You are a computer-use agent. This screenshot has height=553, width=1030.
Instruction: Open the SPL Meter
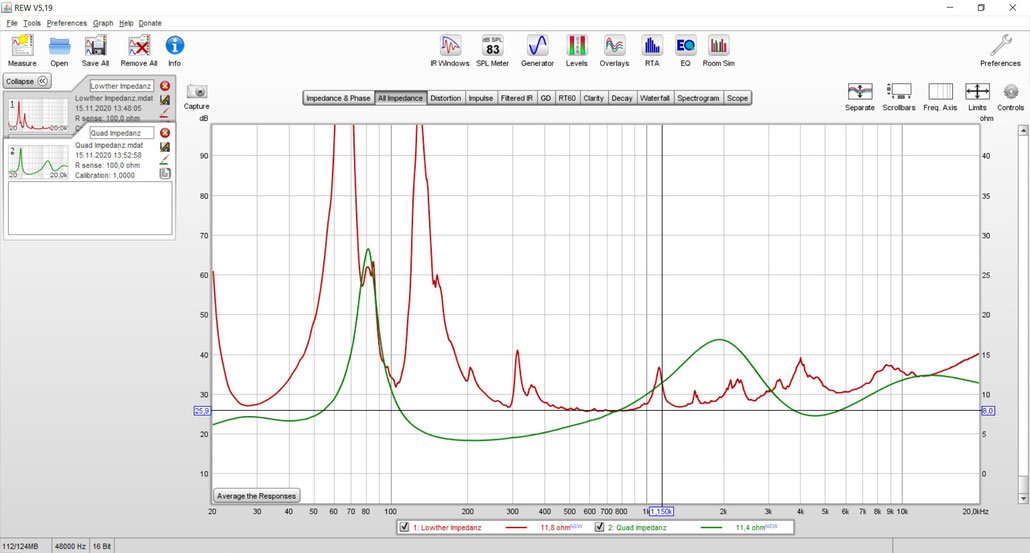pyautogui.click(x=492, y=47)
